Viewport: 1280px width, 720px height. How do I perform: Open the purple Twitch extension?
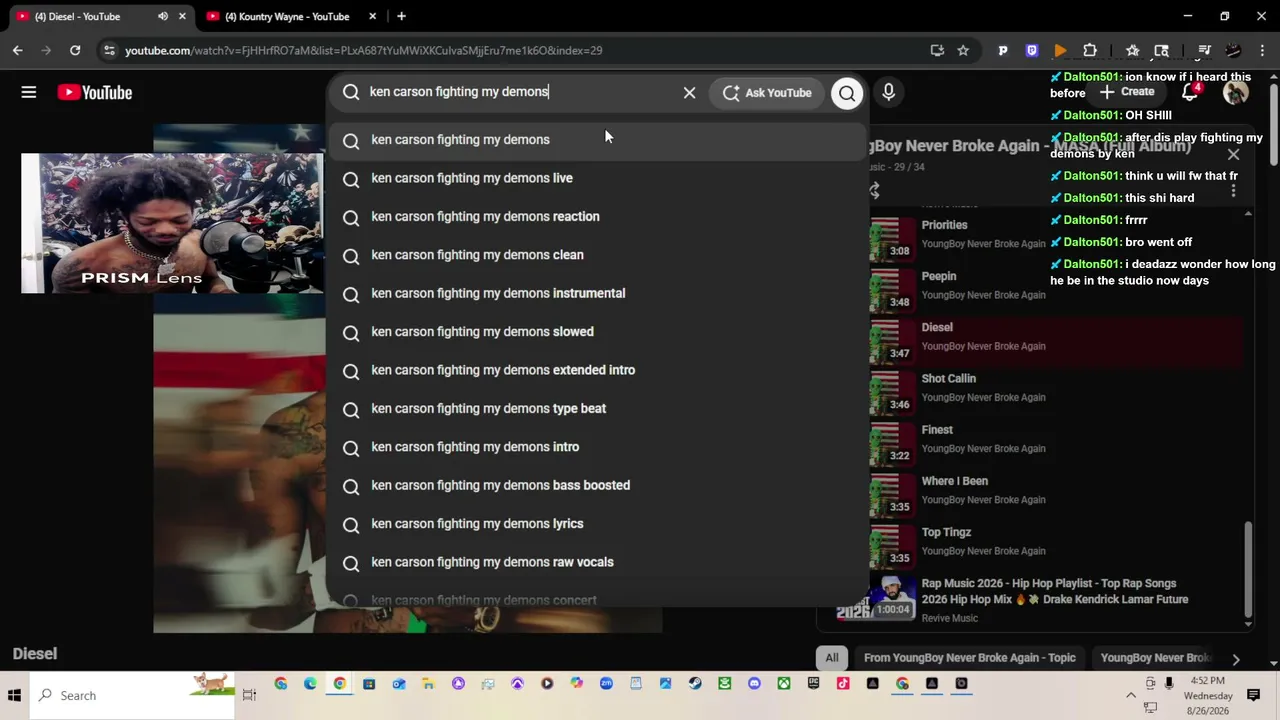1032,50
